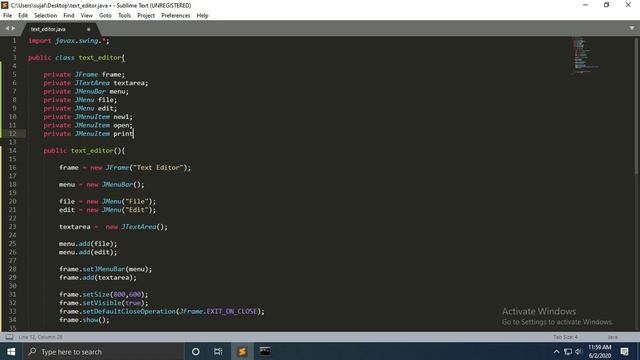Open the View menu
This screenshot has height=360, width=640.
[x=87, y=16]
